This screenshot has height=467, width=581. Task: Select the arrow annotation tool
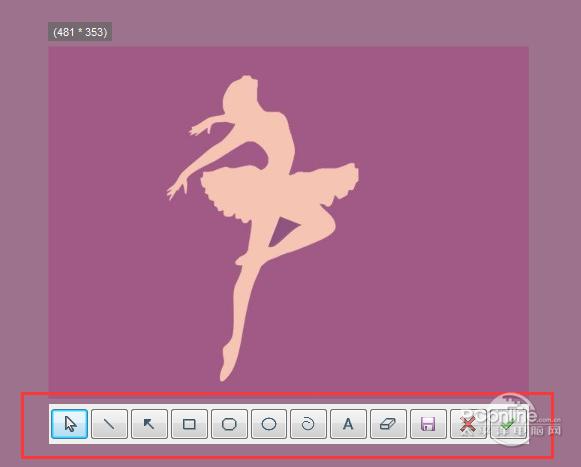149,424
